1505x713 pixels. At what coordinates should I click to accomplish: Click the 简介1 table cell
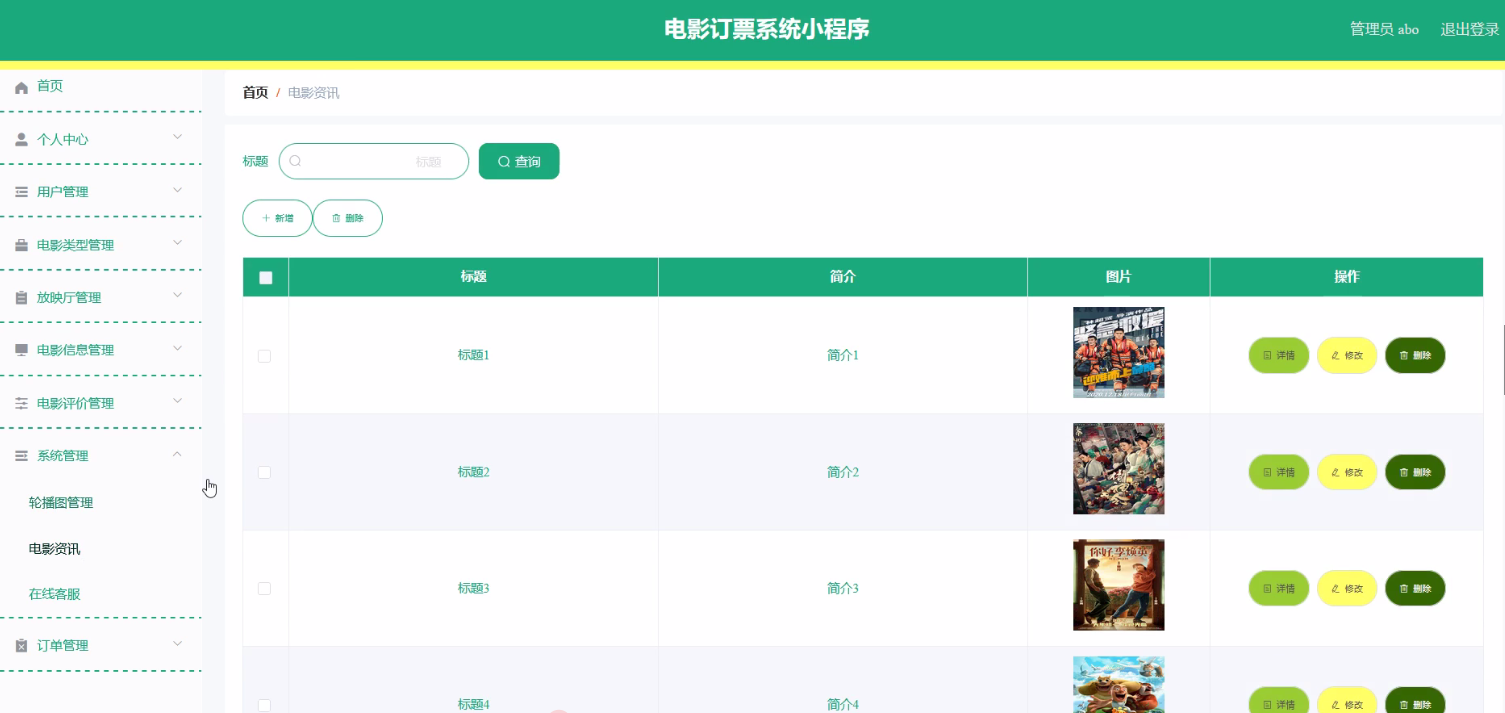pos(843,355)
